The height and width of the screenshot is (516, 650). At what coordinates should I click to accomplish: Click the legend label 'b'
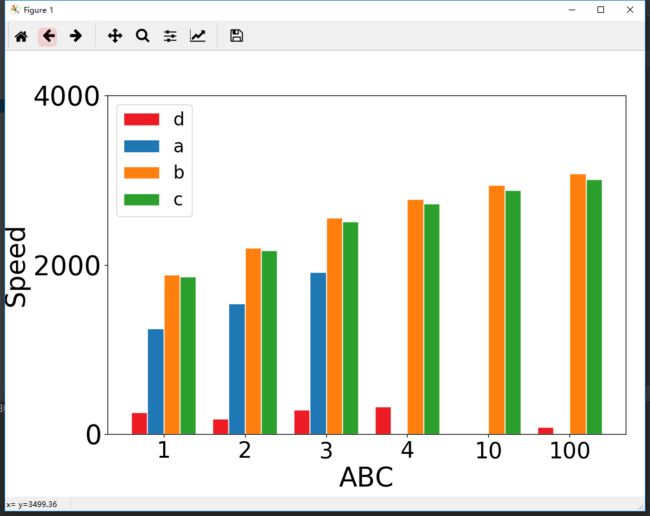(179, 172)
